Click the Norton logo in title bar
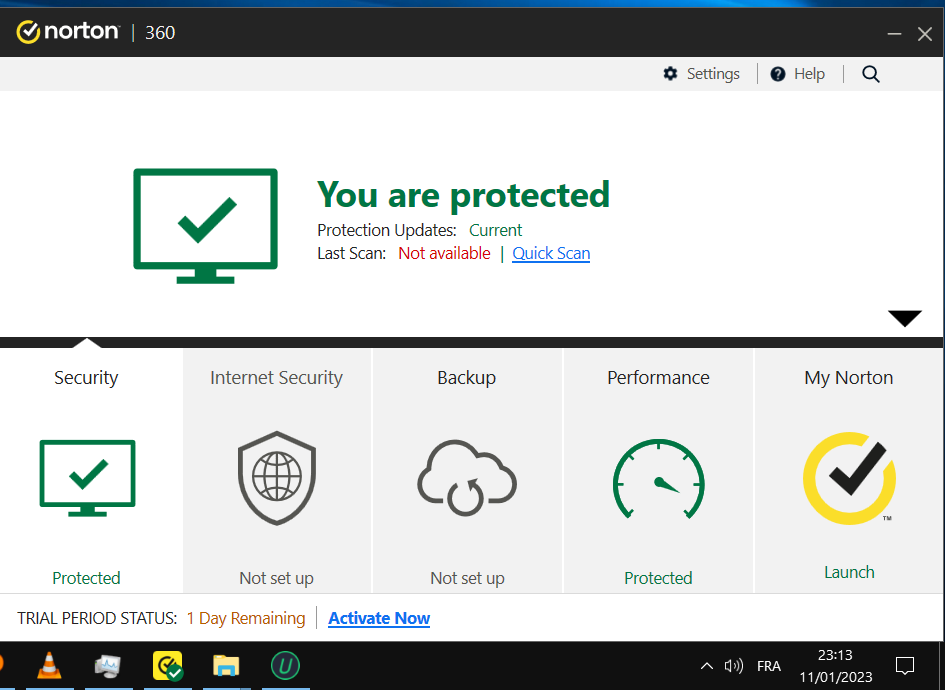Image resolution: width=945 pixels, height=690 pixels. 68,31
